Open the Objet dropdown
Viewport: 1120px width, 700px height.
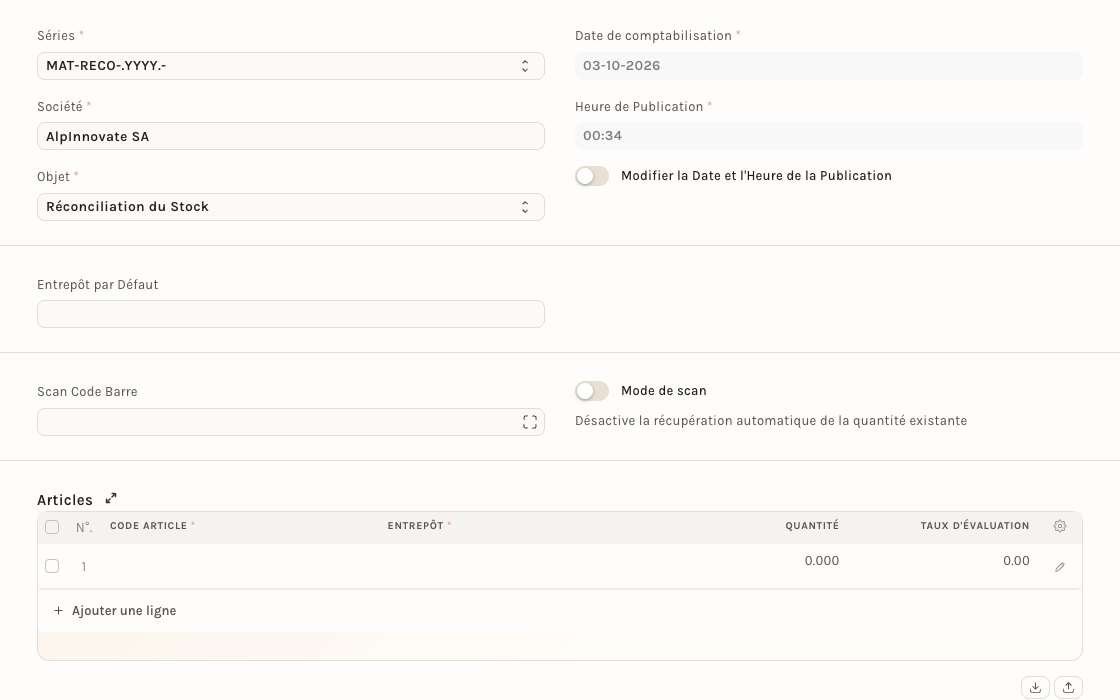click(x=291, y=207)
